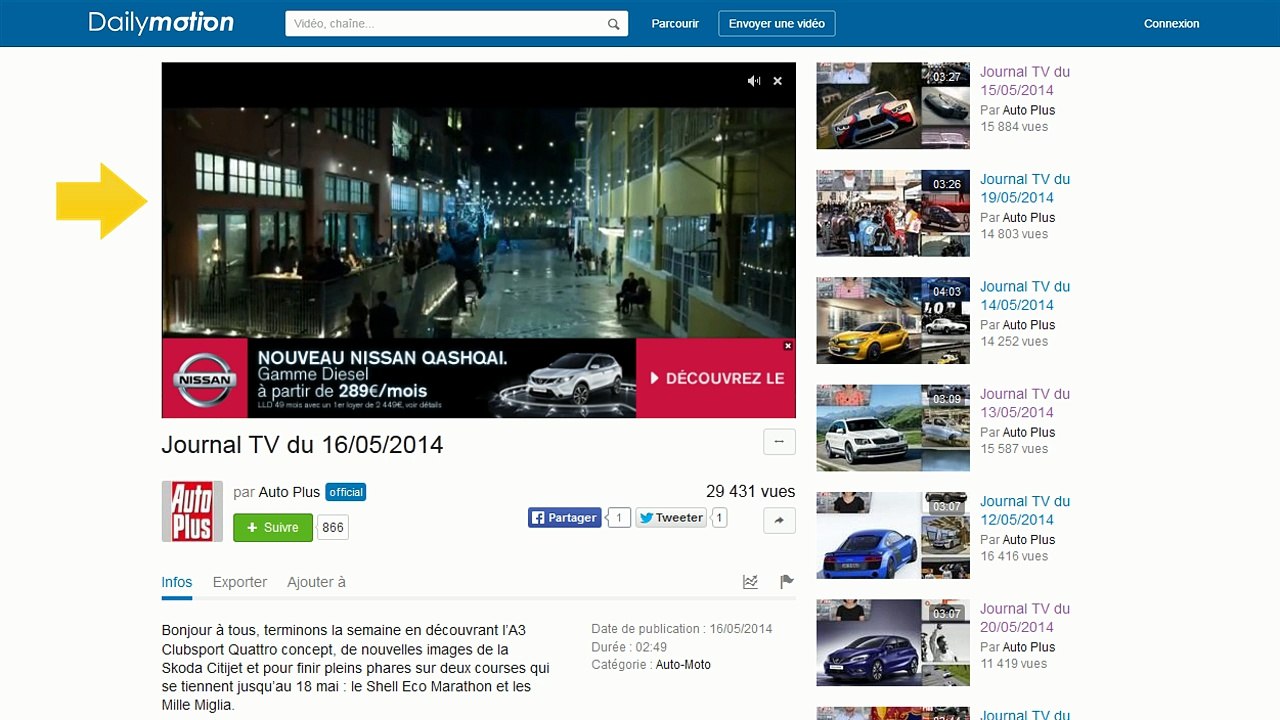1280x720 pixels.
Task: Click the Twitter share count 1
Action: pos(719,517)
